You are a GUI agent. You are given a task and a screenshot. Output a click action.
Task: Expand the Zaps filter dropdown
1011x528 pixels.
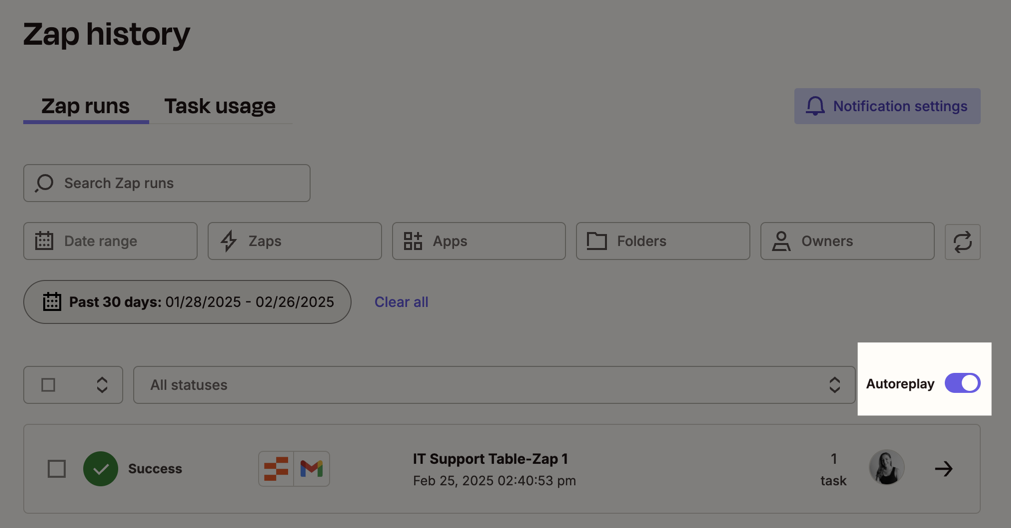pyautogui.click(x=294, y=241)
